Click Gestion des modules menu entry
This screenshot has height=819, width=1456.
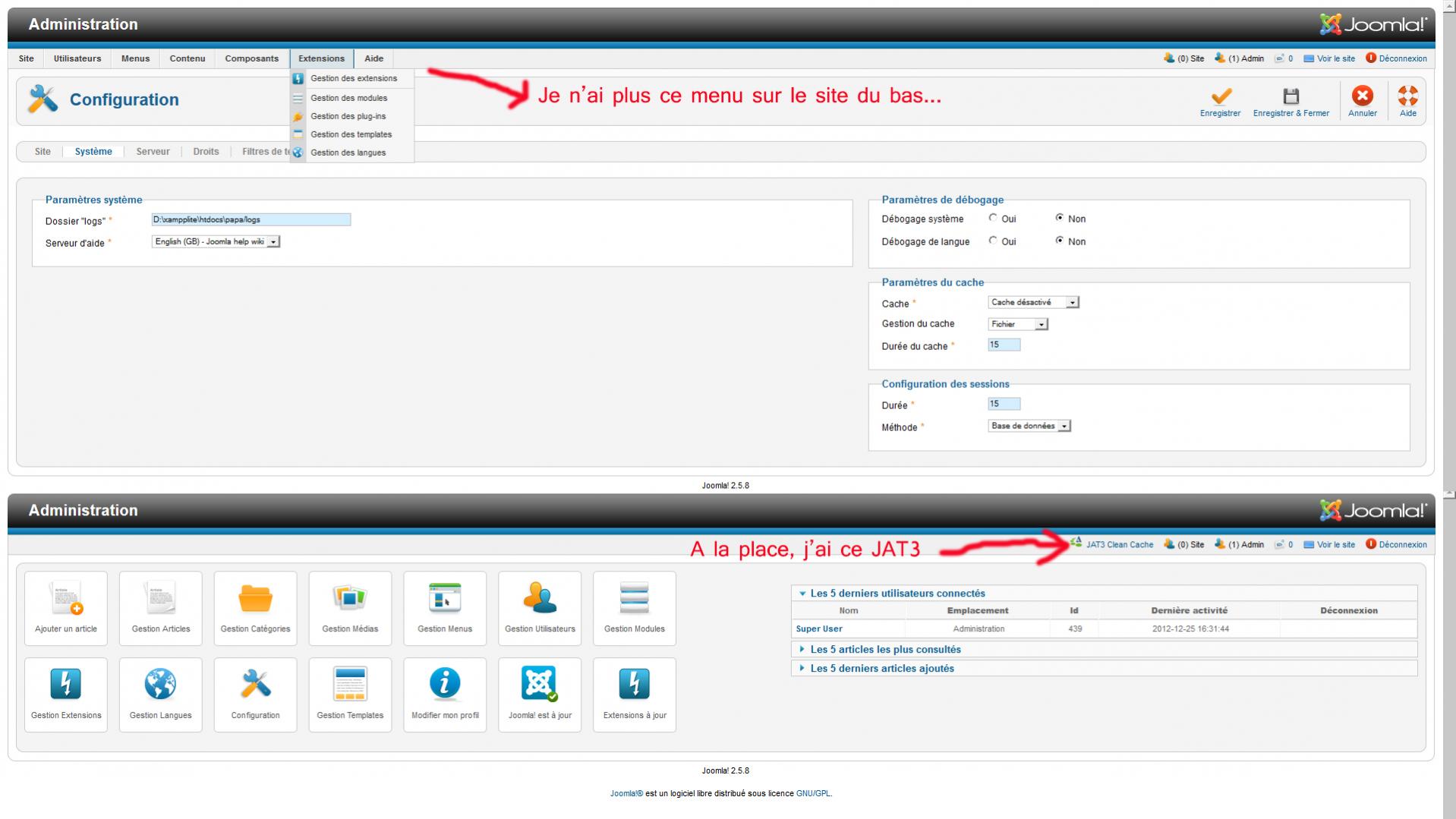tap(348, 98)
